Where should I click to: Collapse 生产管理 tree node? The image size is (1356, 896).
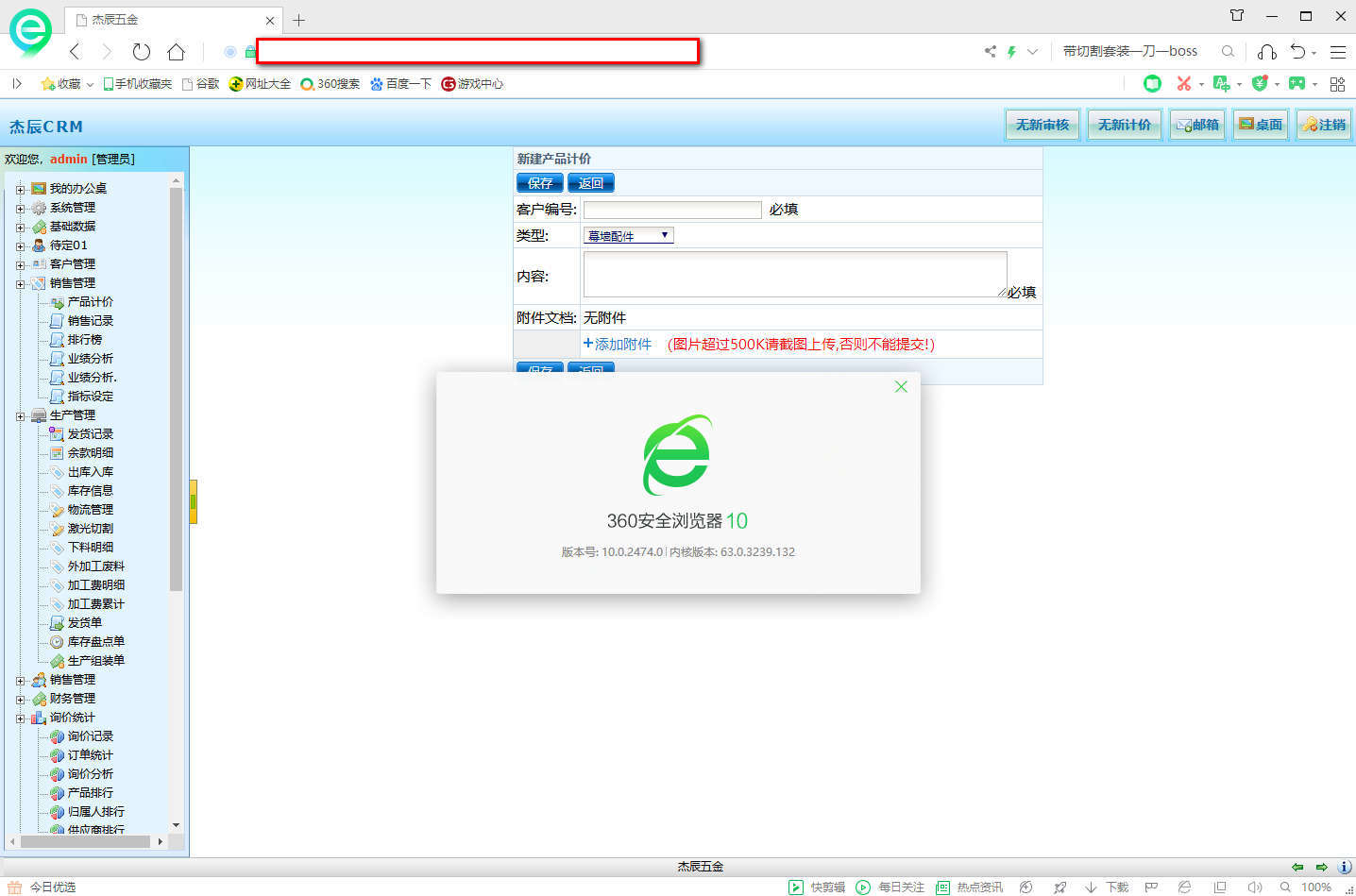pos(20,415)
